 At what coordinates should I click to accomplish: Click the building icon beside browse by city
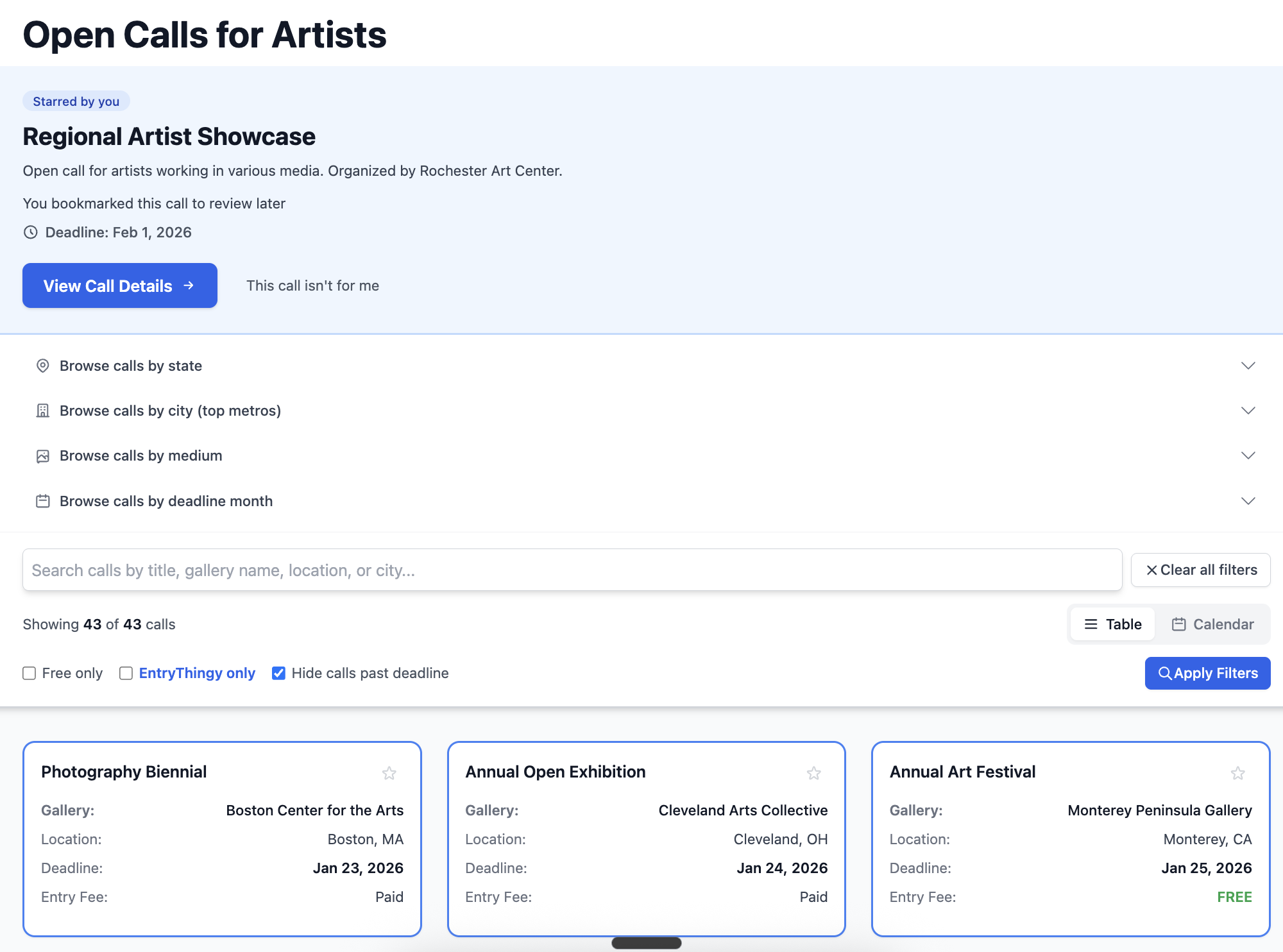(x=43, y=411)
